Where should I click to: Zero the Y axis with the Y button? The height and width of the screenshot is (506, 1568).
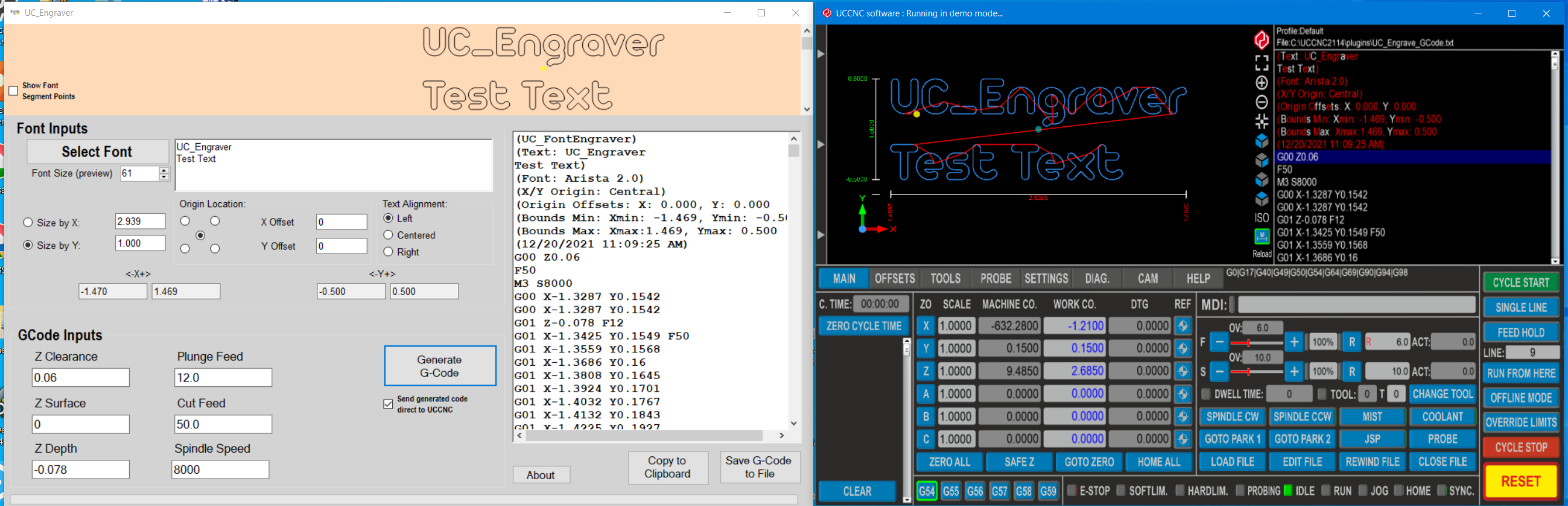[x=926, y=348]
